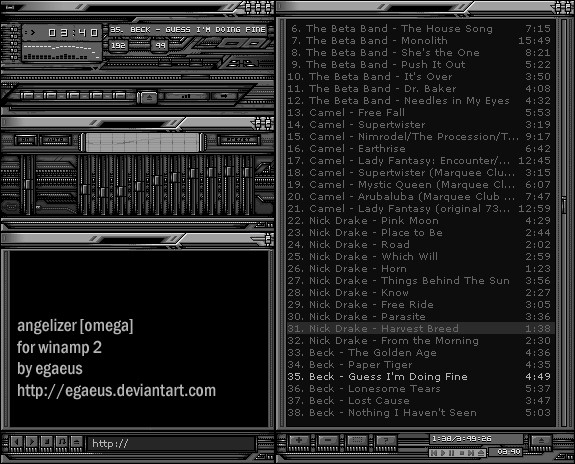Click the playlist mini Play button
This screenshot has width=575, height=464.
443,453
